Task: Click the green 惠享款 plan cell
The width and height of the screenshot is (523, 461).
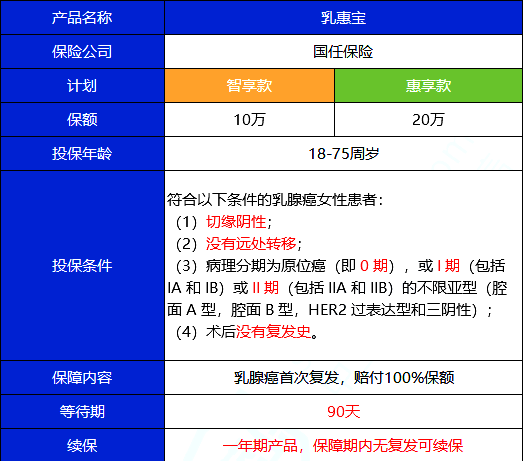Action: 429,85
